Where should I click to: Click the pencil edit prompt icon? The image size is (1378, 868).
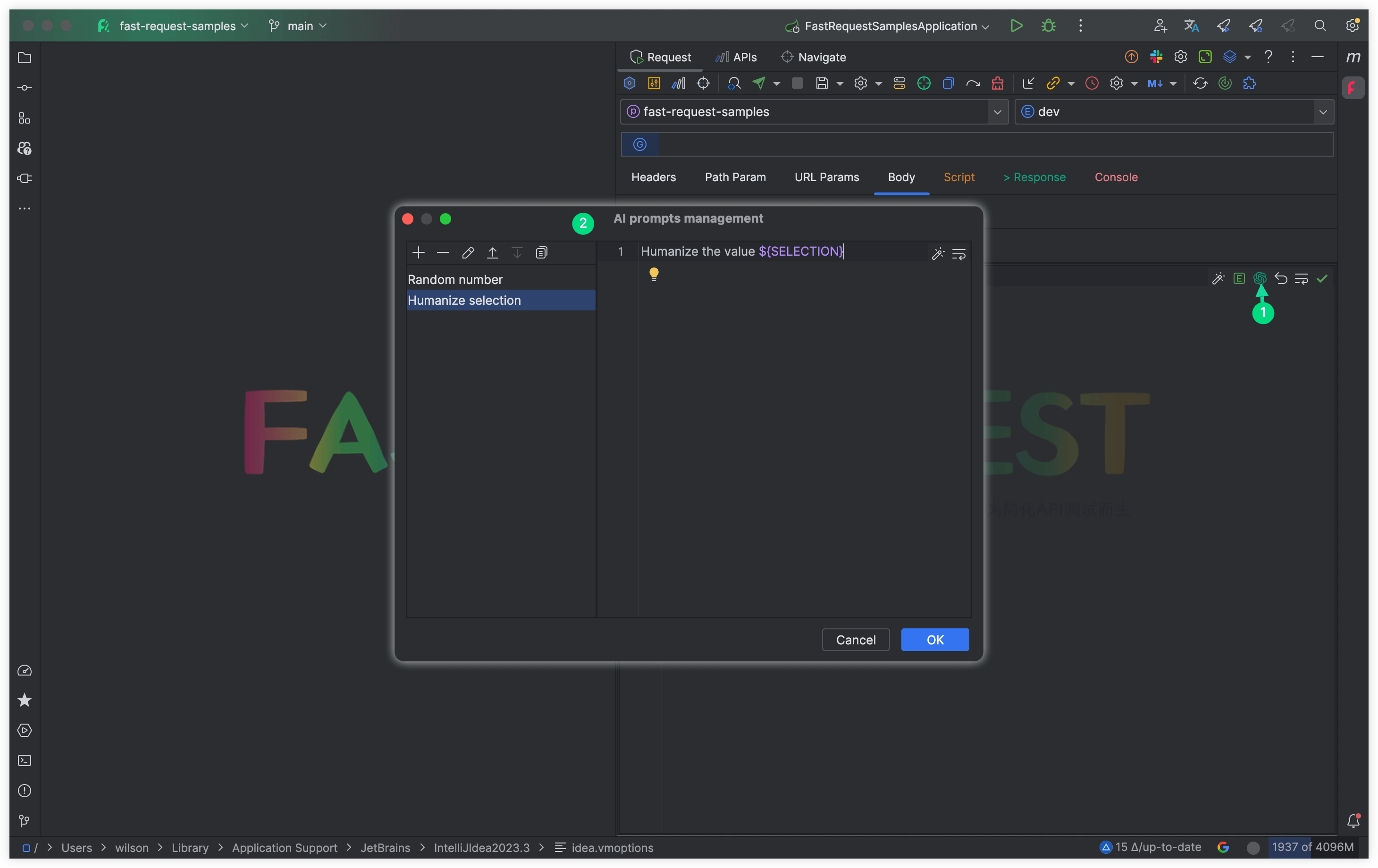pos(468,252)
